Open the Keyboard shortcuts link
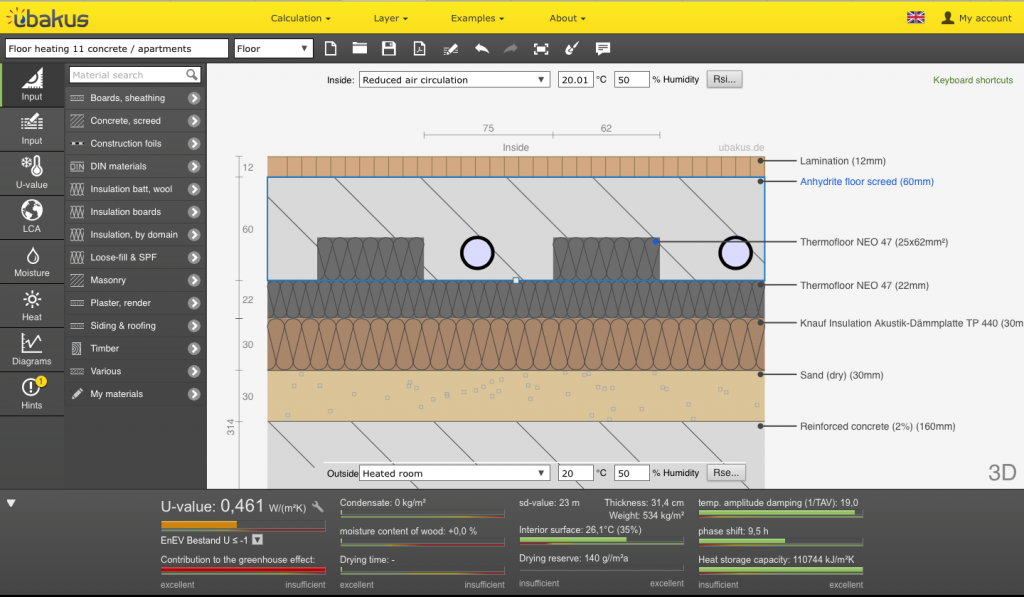Screen dimensions: 1024x597 click(972, 80)
